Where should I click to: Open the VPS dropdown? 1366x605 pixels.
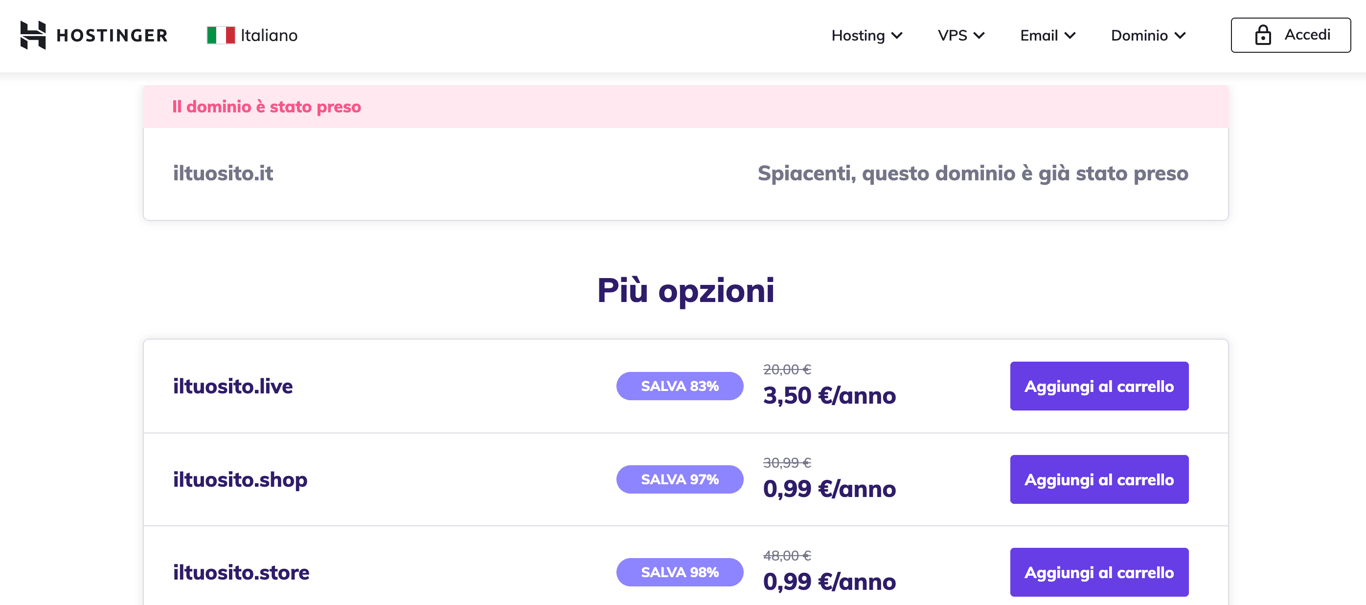click(x=959, y=35)
